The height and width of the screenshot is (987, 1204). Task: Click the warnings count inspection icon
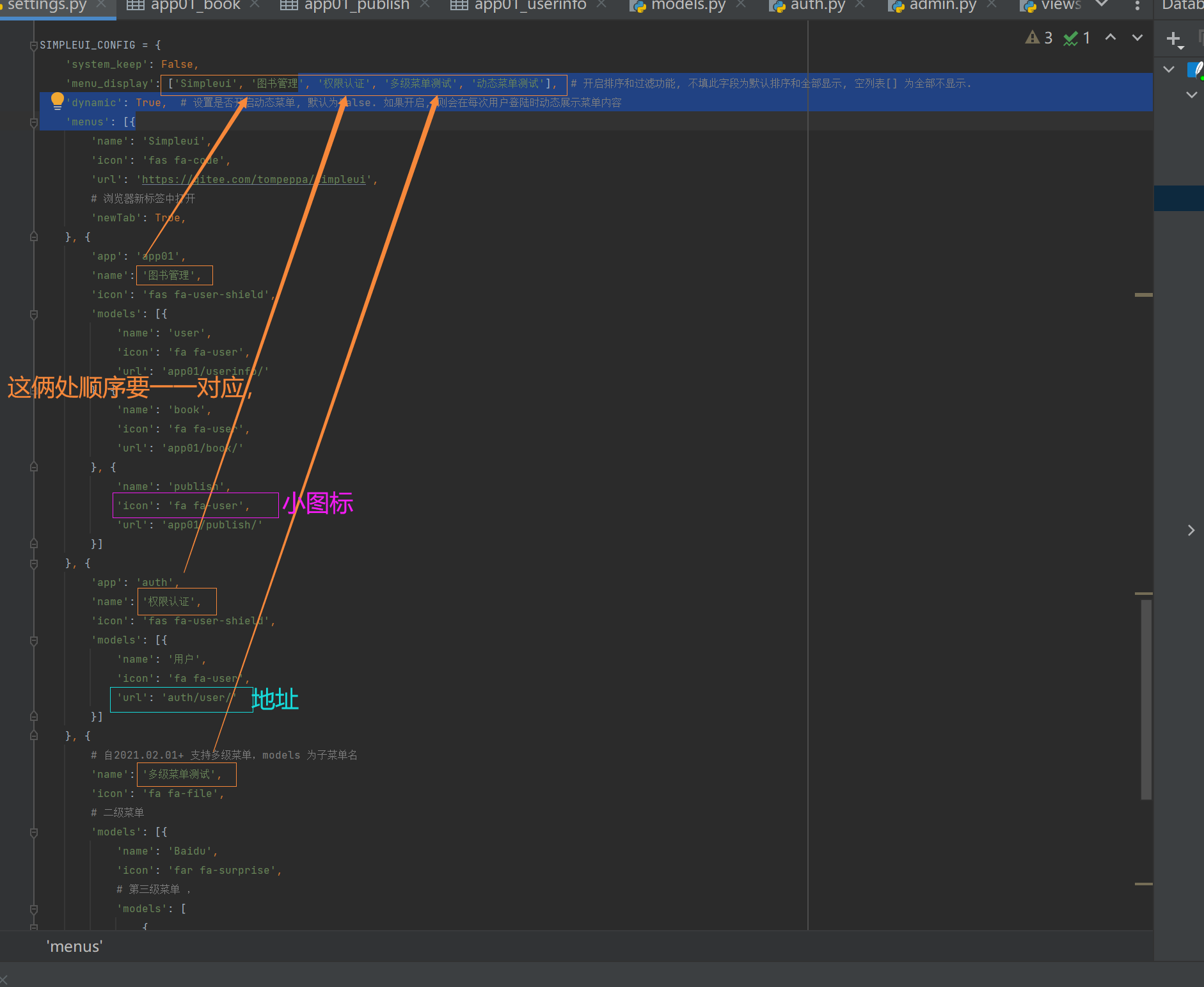pos(1039,38)
